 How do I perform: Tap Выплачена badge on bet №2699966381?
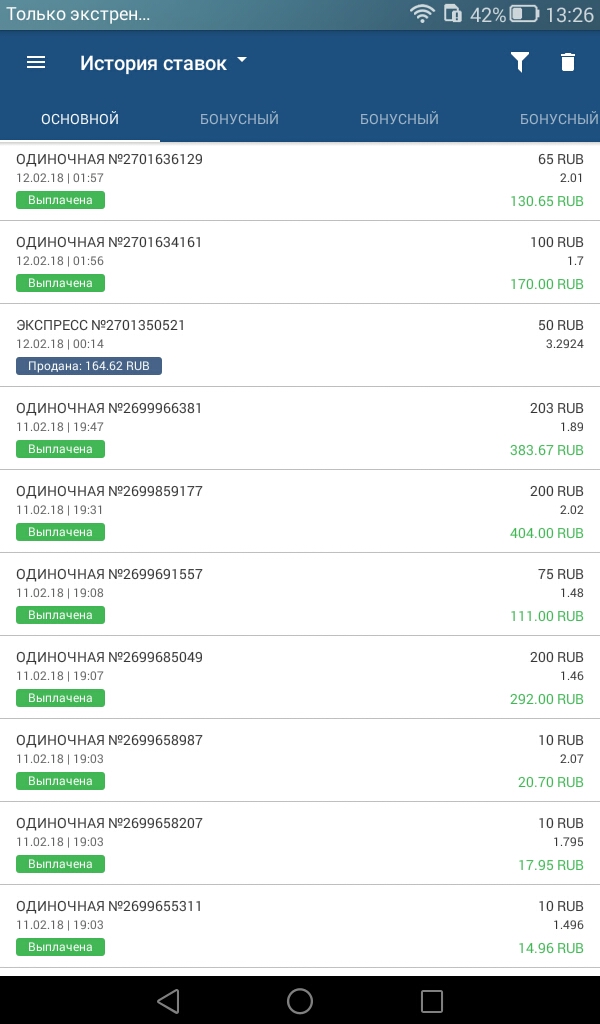pyautogui.click(x=60, y=449)
